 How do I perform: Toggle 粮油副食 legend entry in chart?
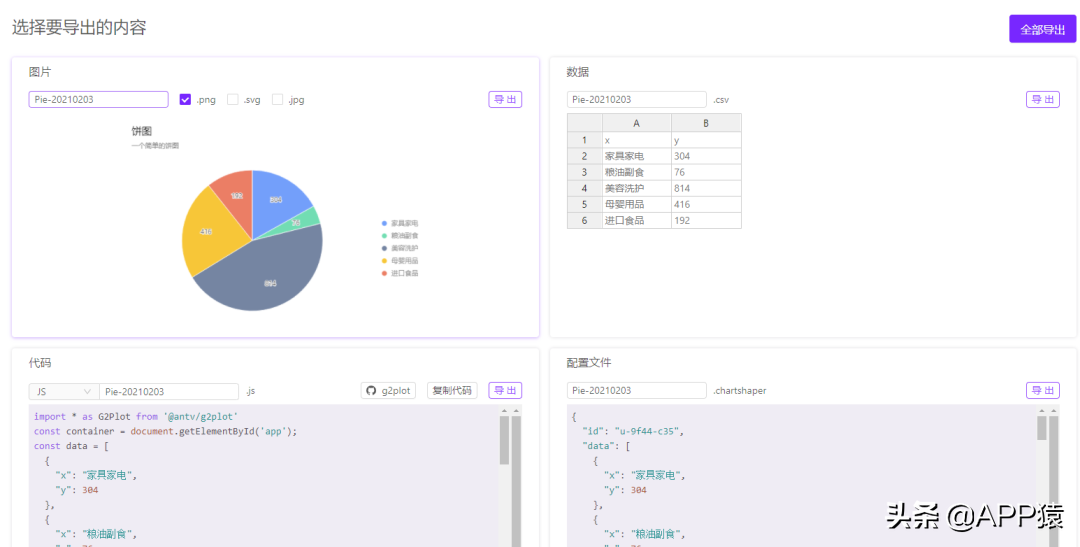[x=399, y=236]
